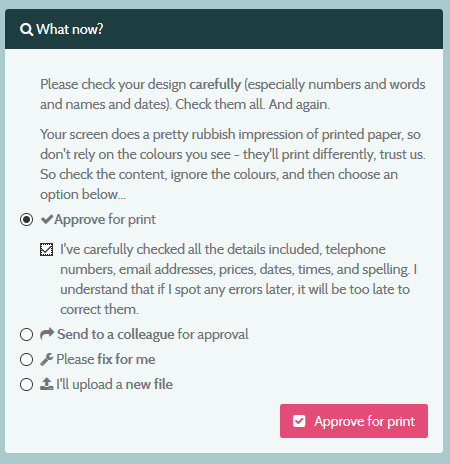Image resolution: width=450 pixels, height=464 pixels.
Task: Click the I've carefully checked confirmation text
Action: [x=238, y=279]
